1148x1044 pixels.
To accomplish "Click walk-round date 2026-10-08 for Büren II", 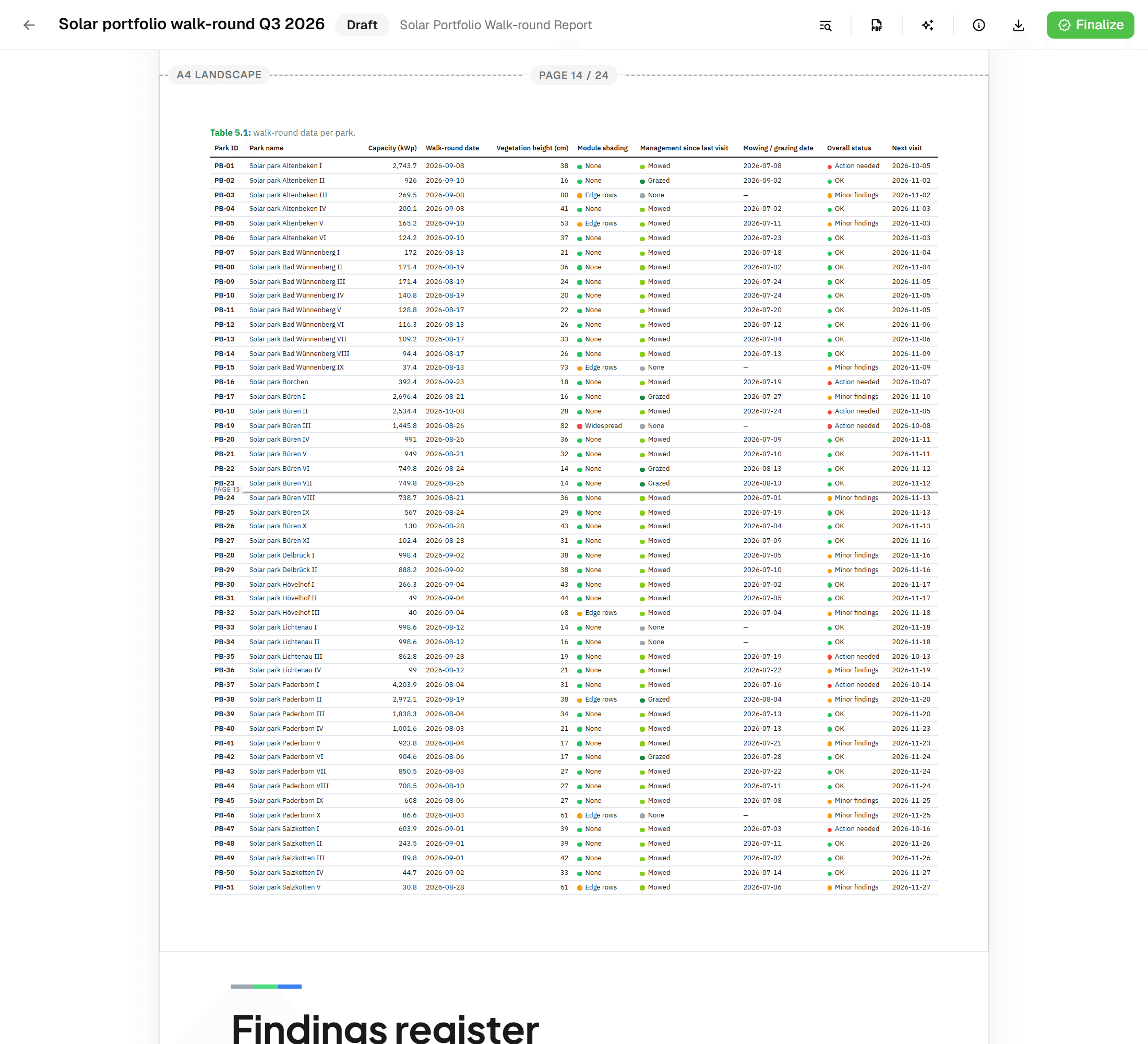I will pos(445,411).
